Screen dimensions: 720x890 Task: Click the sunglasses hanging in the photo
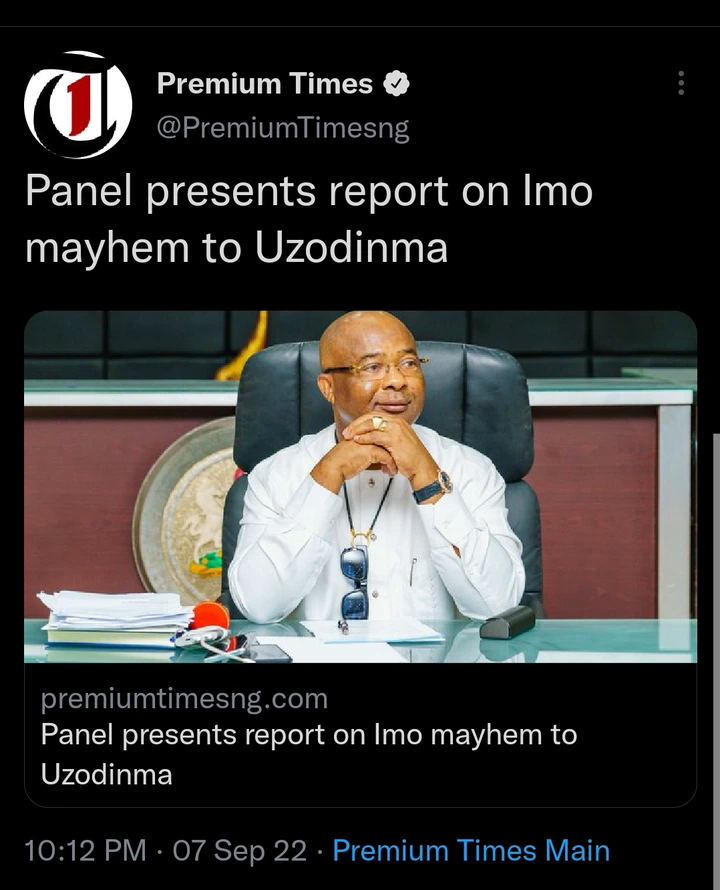[x=355, y=583]
